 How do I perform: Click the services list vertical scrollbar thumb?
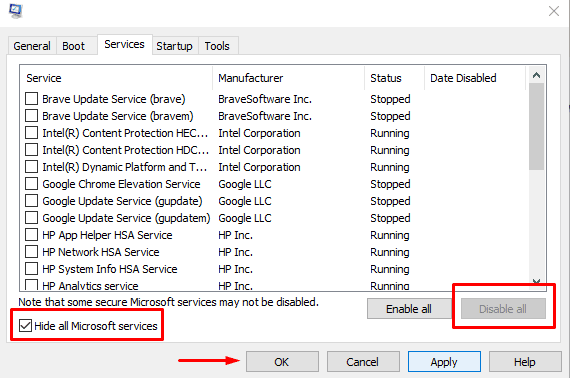[x=537, y=126]
